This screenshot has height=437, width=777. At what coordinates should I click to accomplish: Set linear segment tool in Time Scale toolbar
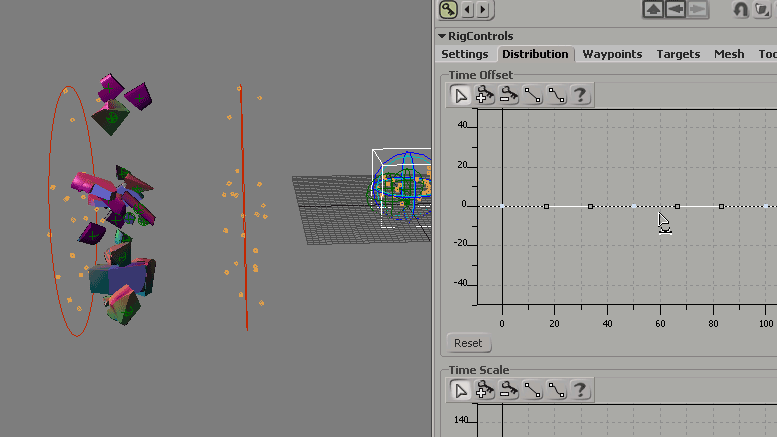coord(532,390)
